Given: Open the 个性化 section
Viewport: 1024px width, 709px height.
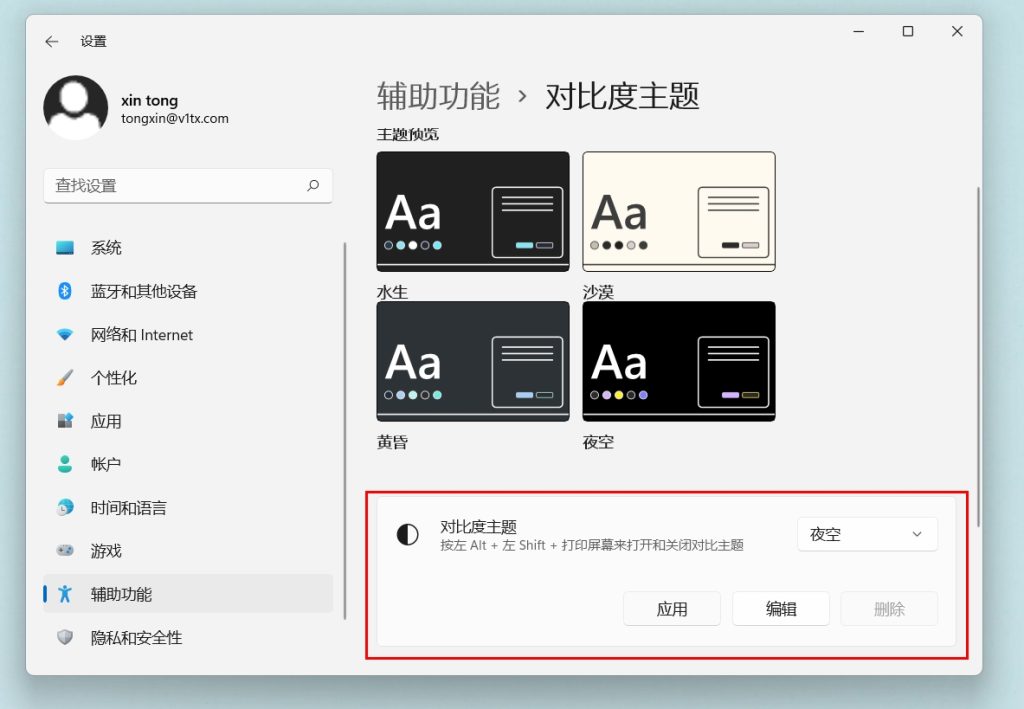Looking at the screenshot, I should [188, 378].
